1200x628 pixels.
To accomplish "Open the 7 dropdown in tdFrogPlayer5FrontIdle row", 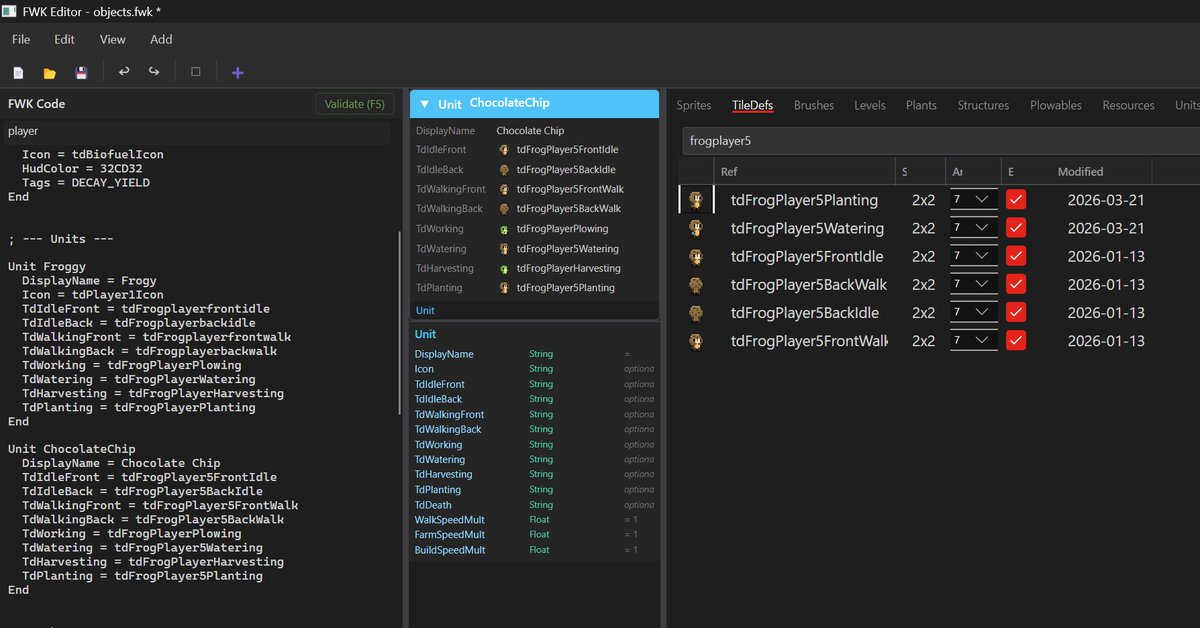I will (x=973, y=256).
